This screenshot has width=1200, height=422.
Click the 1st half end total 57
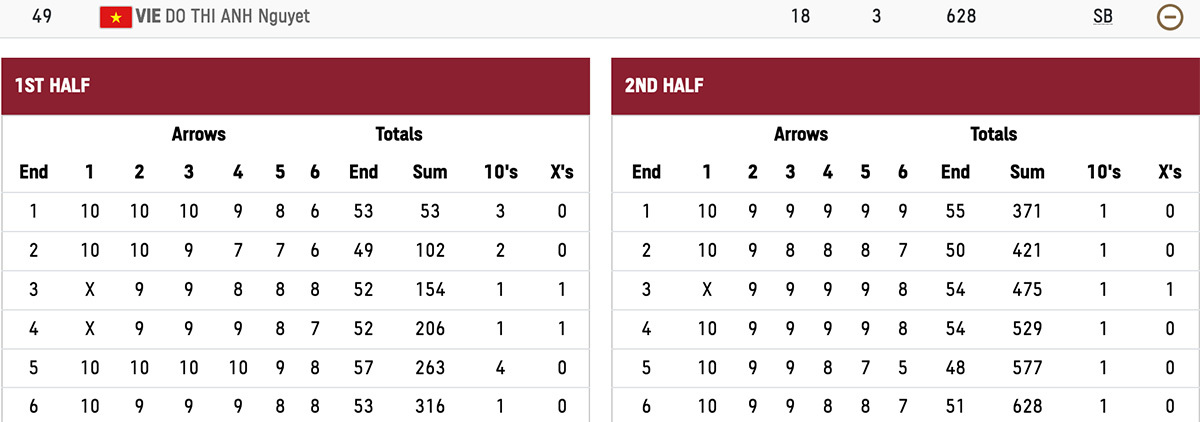coord(363,367)
